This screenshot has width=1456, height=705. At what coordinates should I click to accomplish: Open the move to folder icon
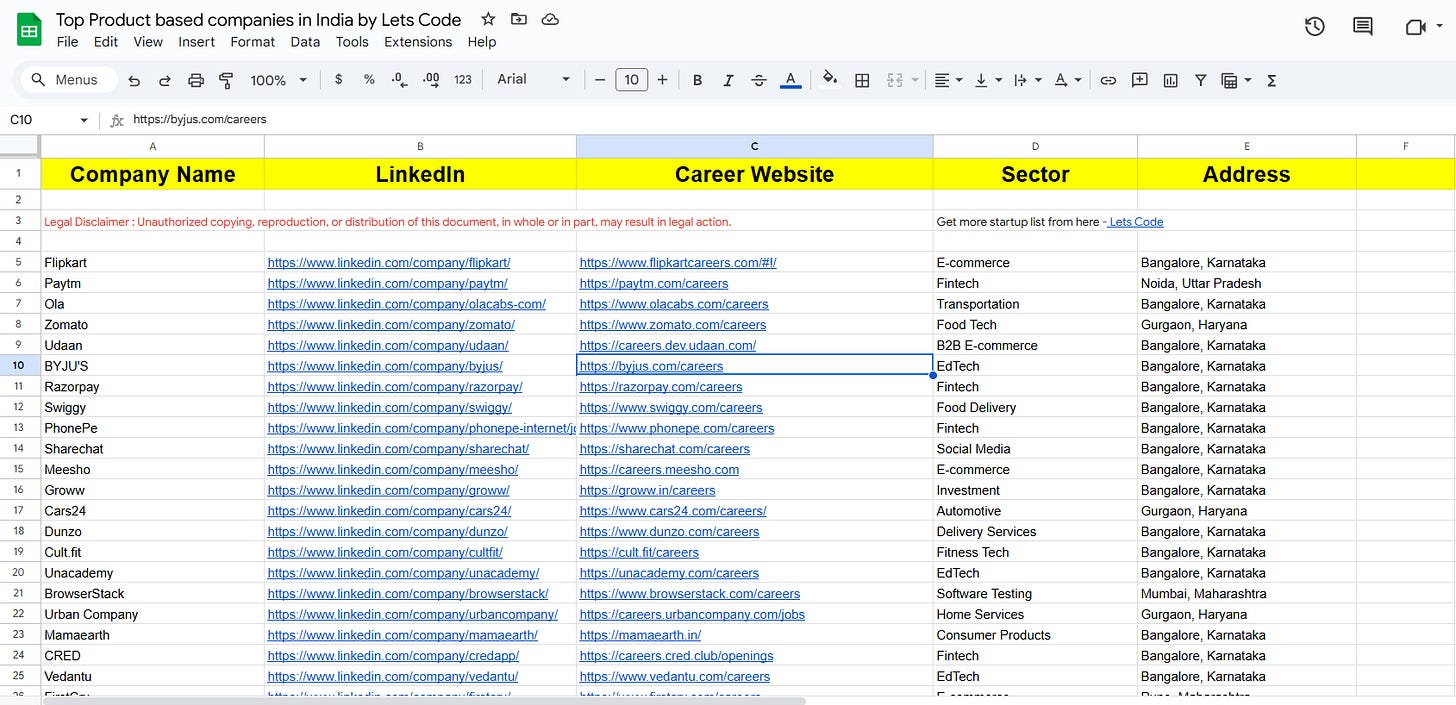(x=518, y=19)
